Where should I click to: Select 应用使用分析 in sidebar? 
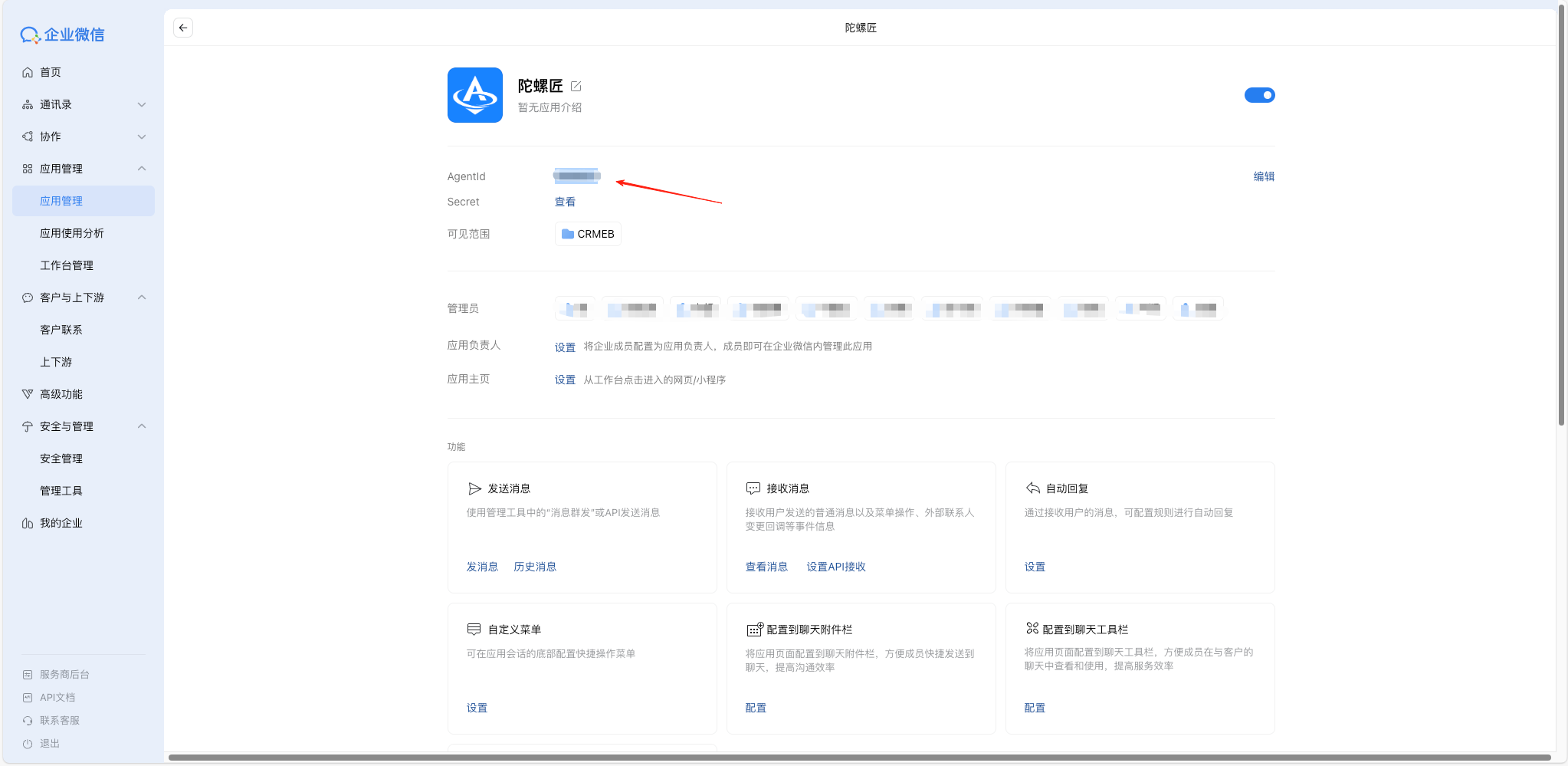pyautogui.click(x=72, y=233)
